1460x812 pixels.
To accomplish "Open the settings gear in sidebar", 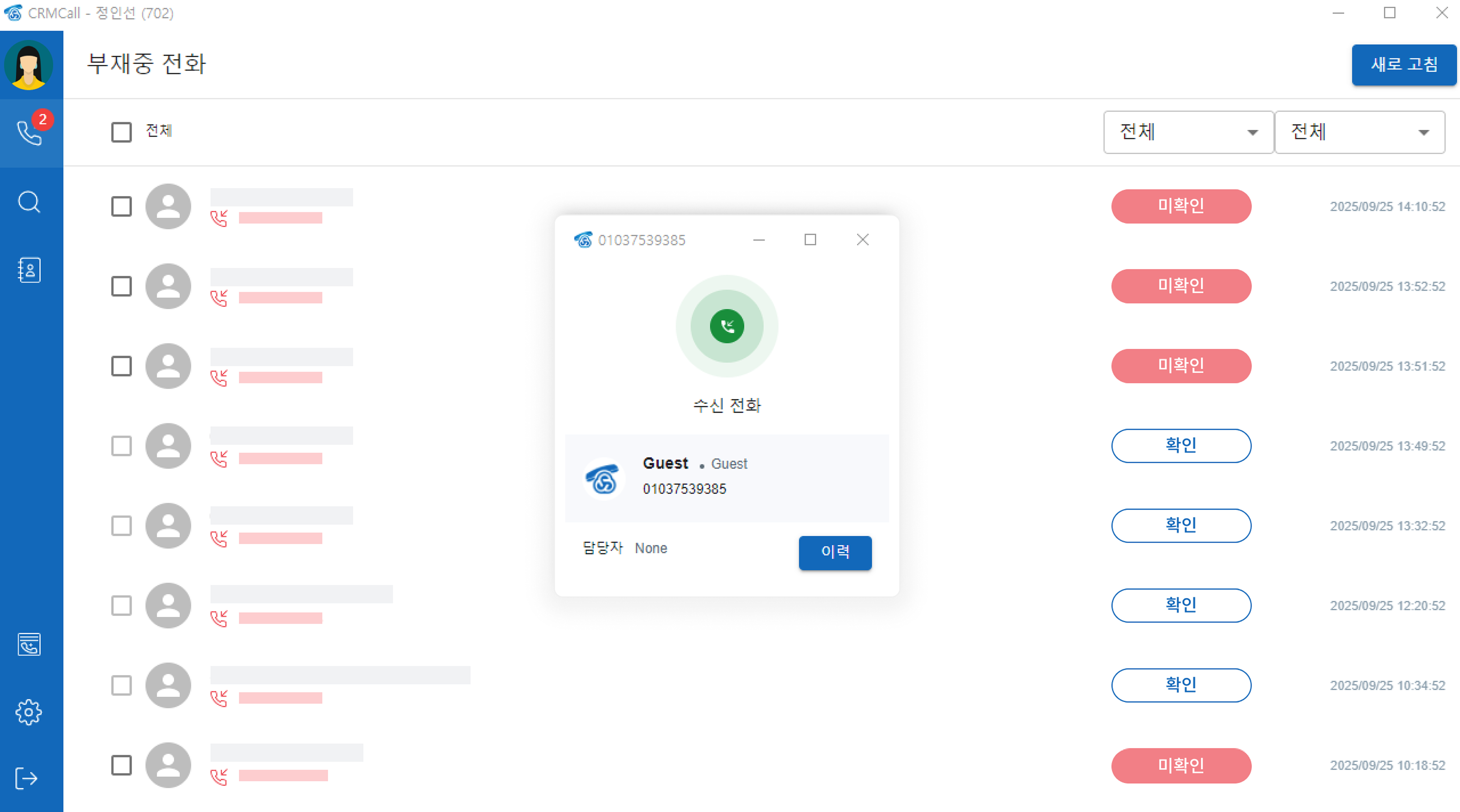I will [x=29, y=712].
